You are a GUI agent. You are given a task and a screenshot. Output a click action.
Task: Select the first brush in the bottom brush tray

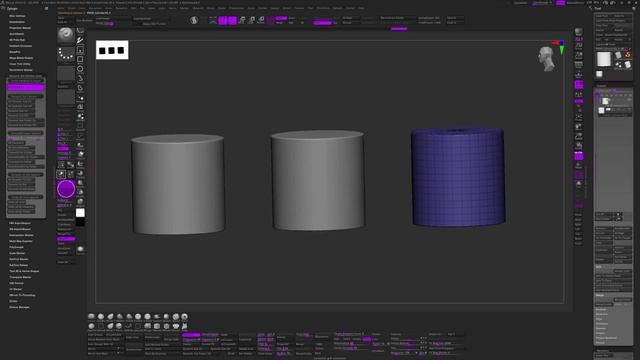coord(91,317)
